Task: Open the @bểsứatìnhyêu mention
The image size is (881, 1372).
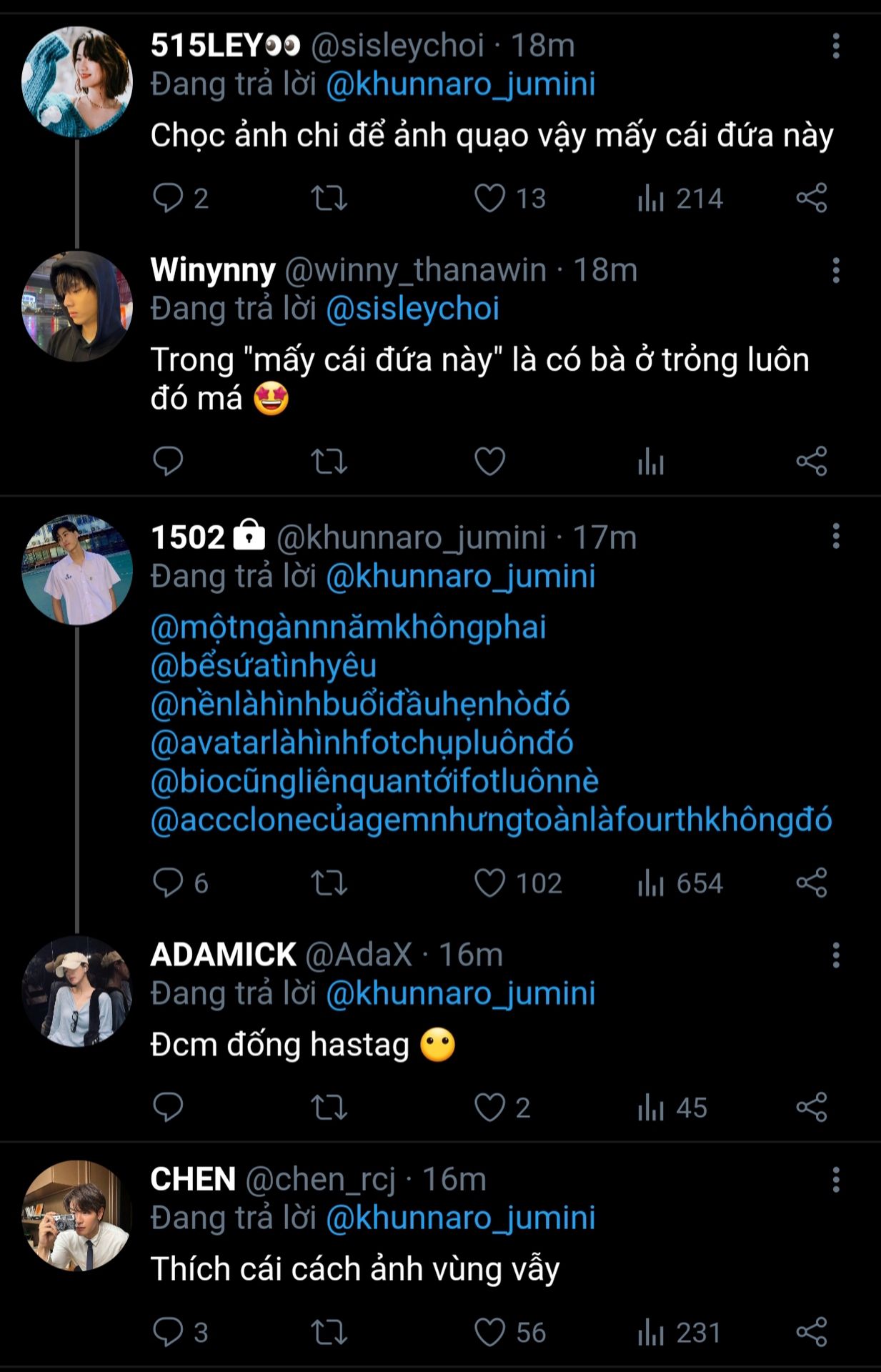Action: pyautogui.click(x=263, y=666)
